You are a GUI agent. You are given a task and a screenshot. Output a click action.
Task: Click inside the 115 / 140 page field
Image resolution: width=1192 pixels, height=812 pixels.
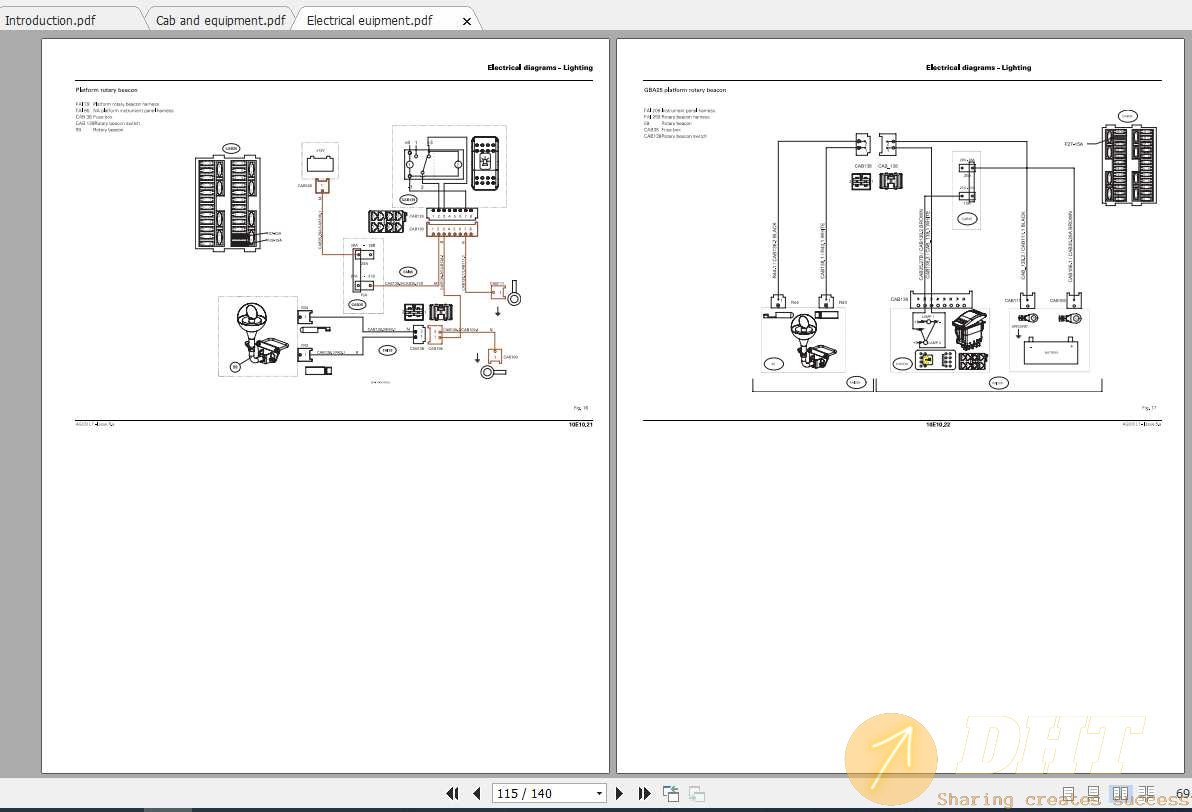530,793
